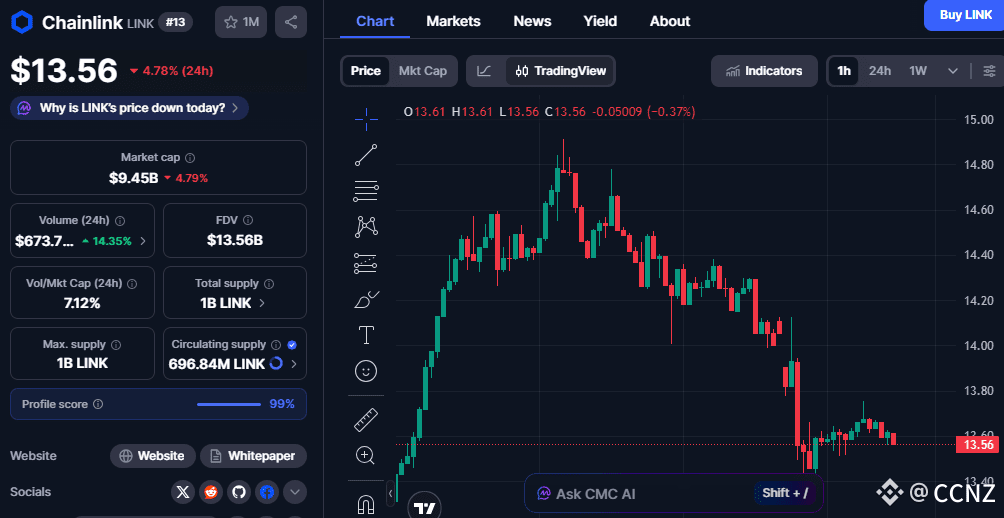Viewport: 1004px width, 518px height.
Task: Open the Reddit social link
Action: coord(210,491)
